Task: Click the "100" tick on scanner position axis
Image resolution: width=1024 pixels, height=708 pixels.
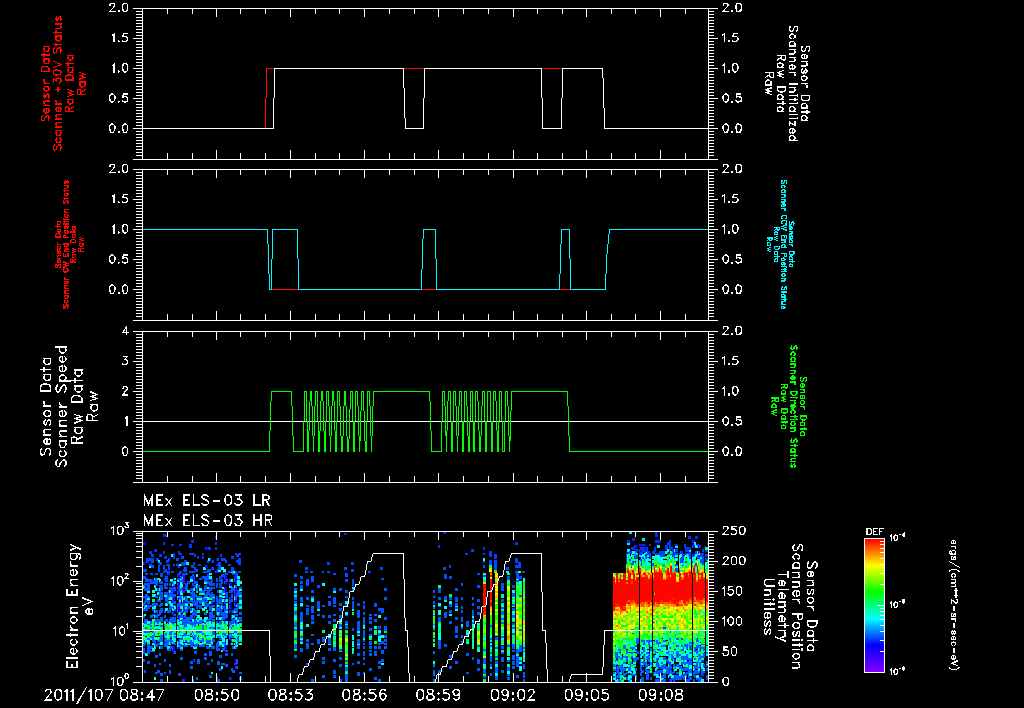Action: point(733,621)
